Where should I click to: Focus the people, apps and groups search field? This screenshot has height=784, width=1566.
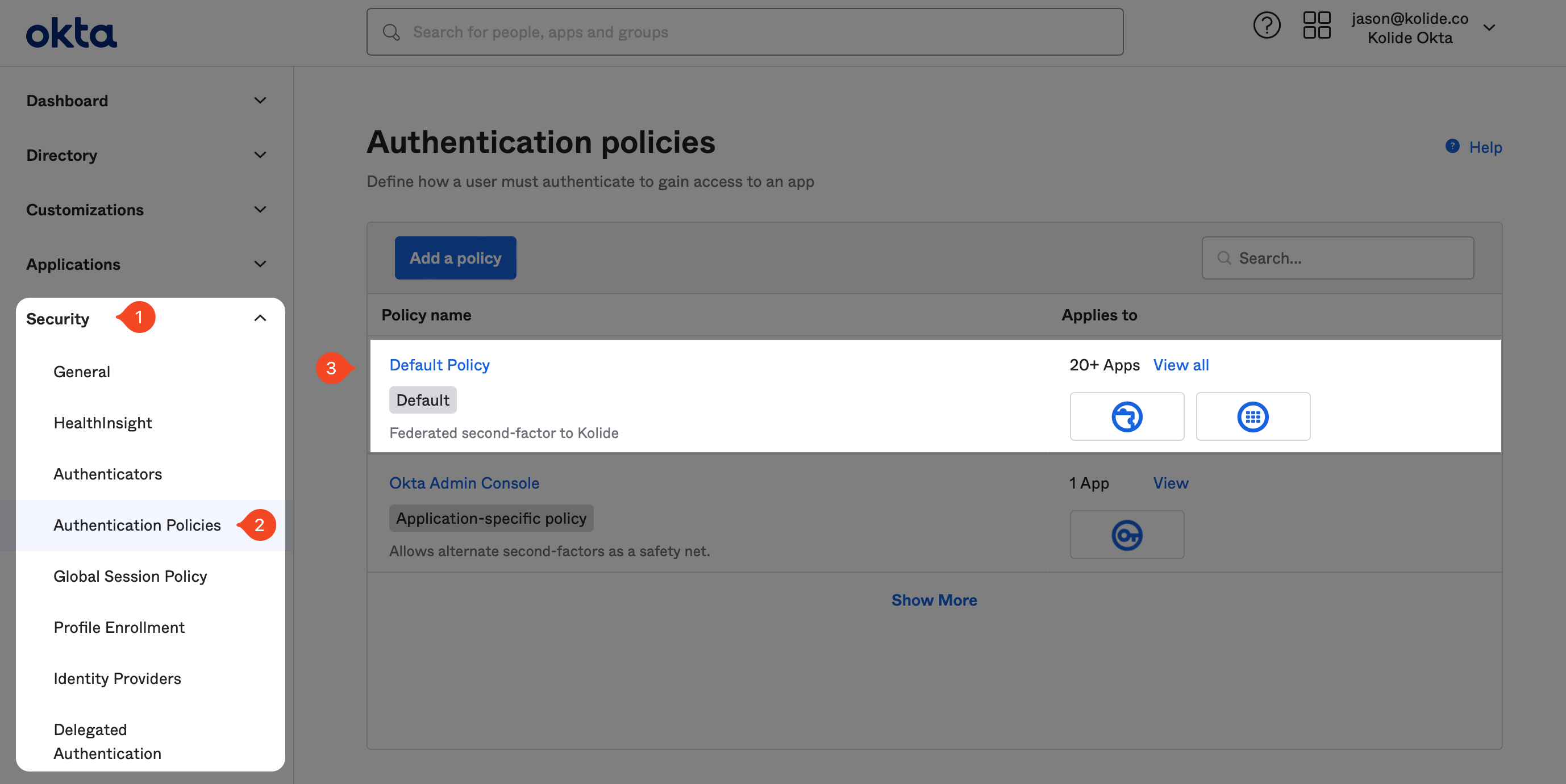pos(745,32)
